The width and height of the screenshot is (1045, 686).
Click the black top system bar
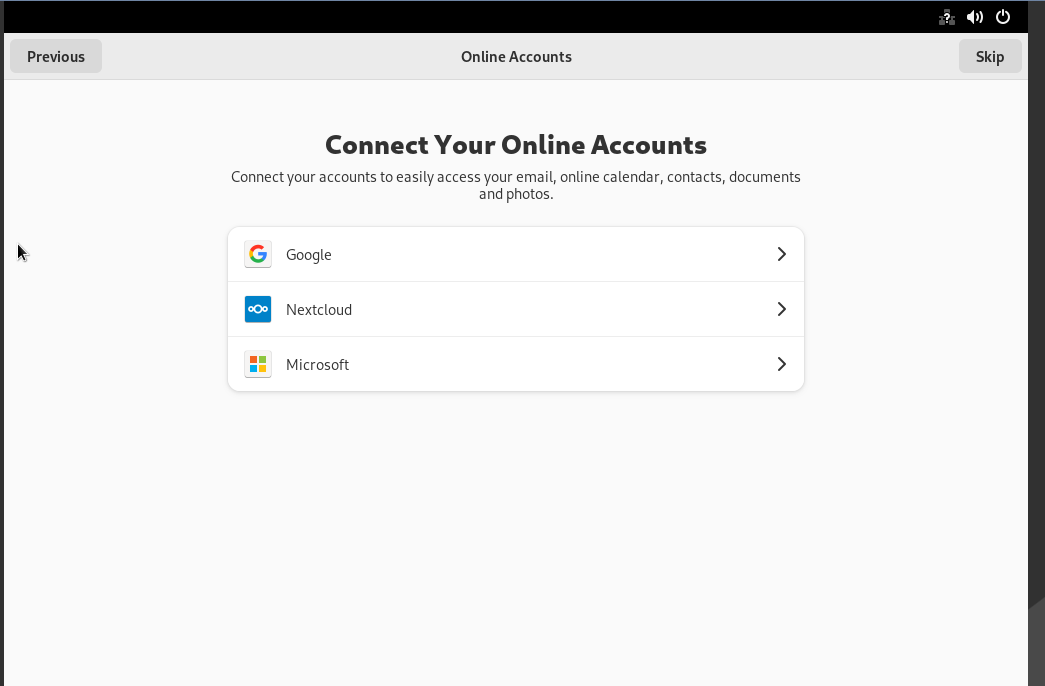(467, 17)
